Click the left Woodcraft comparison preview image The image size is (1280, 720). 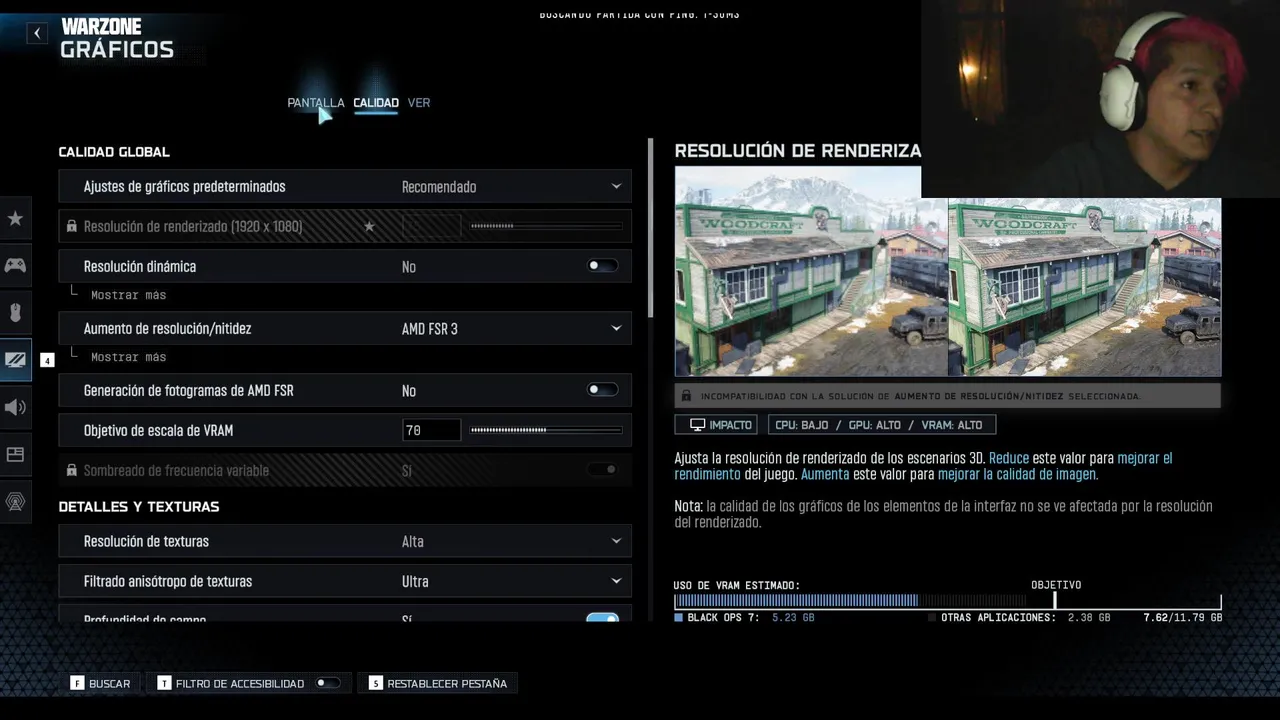[x=811, y=271]
